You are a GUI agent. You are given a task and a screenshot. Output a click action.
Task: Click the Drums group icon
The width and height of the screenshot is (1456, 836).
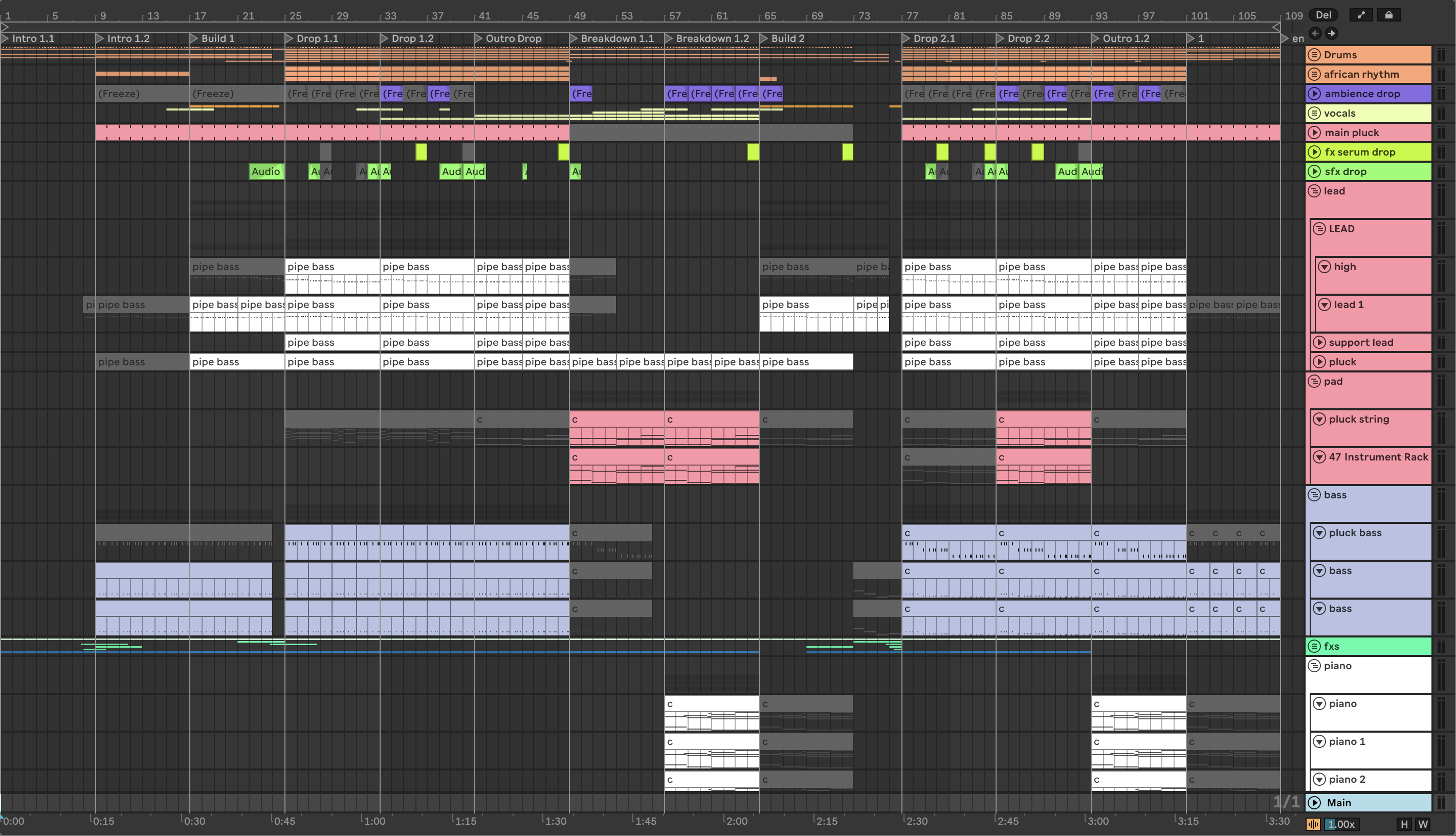pos(1314,55)
